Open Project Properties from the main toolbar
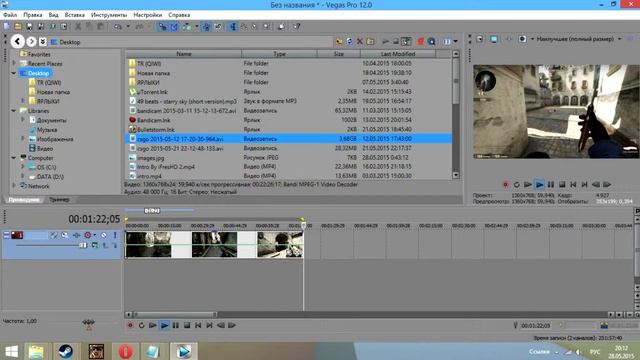The image size is (640, 360). click(64, 27)
